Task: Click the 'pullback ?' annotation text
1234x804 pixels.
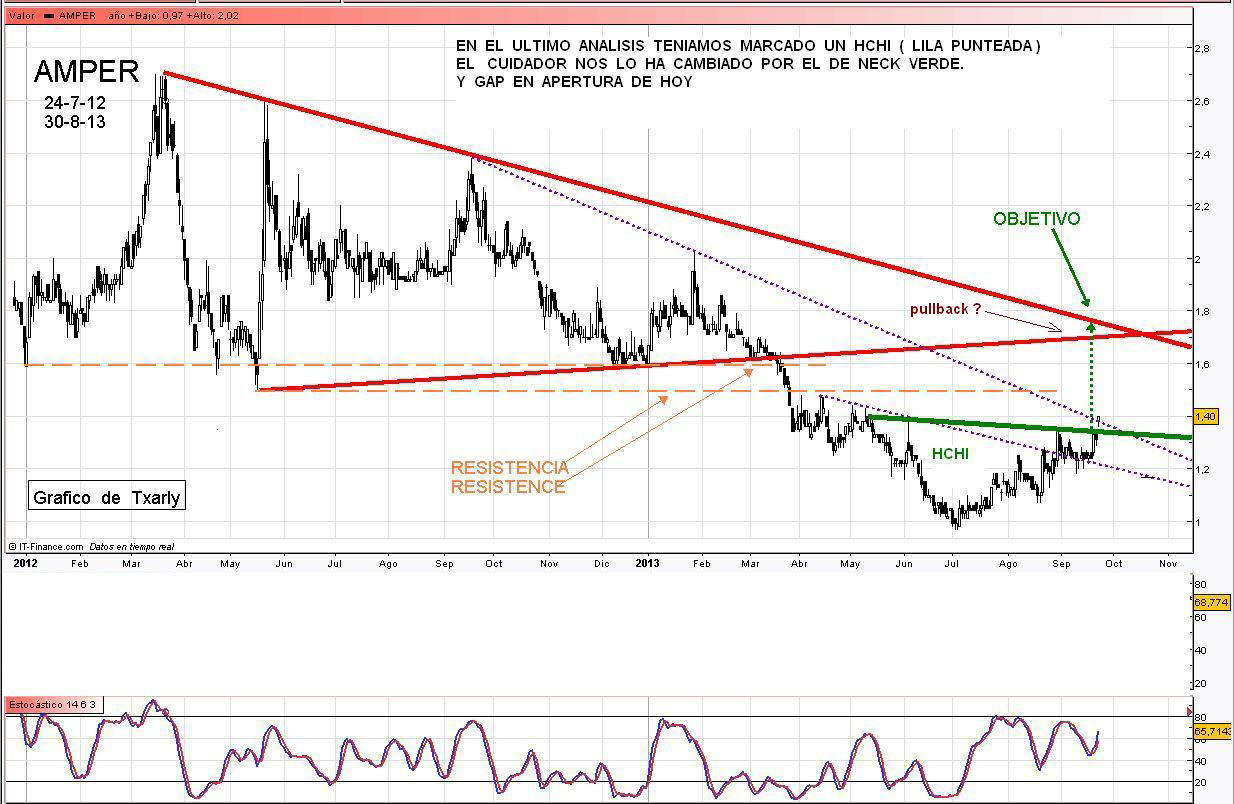Action: 945,309
